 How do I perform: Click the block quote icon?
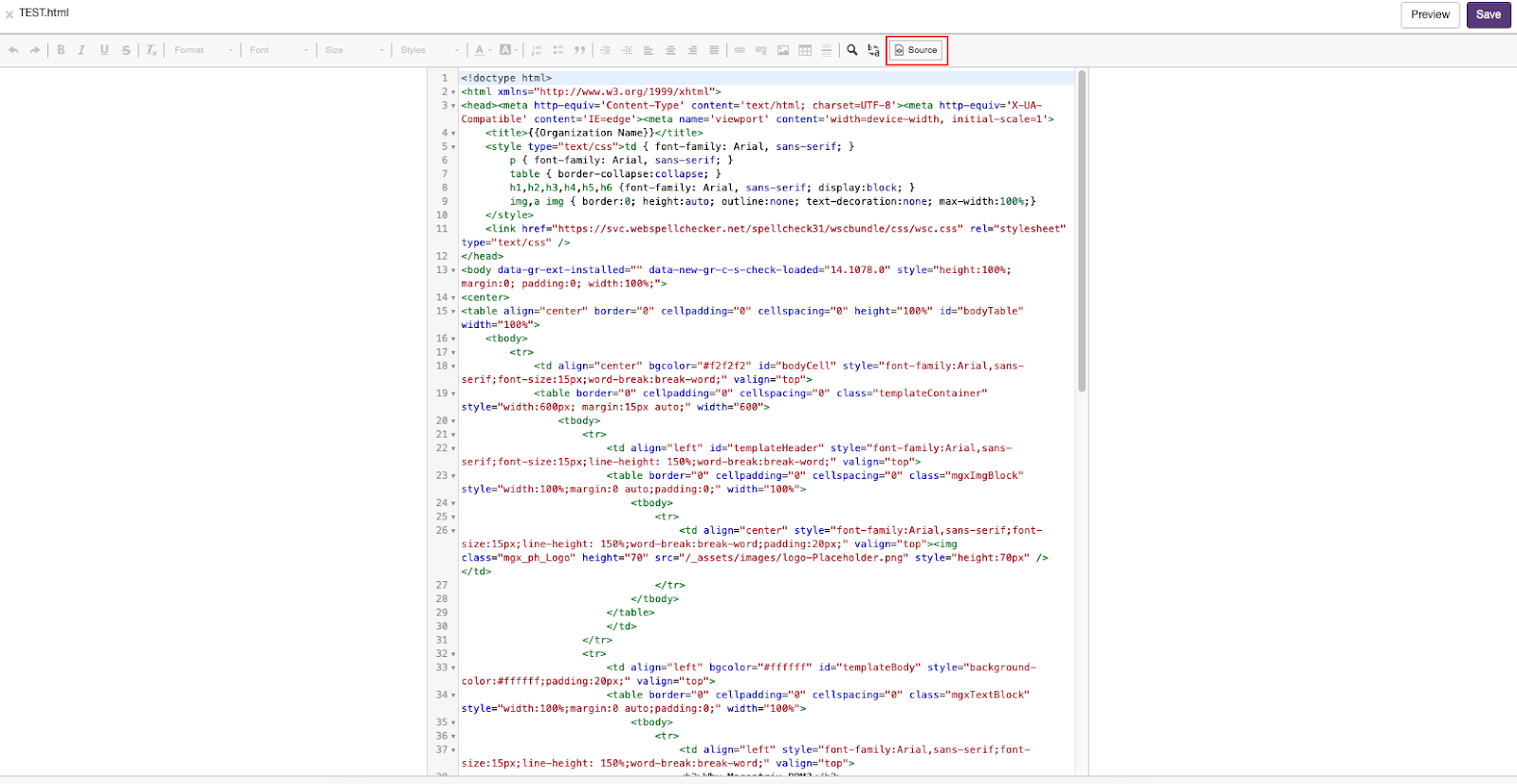tap(580, 50)
